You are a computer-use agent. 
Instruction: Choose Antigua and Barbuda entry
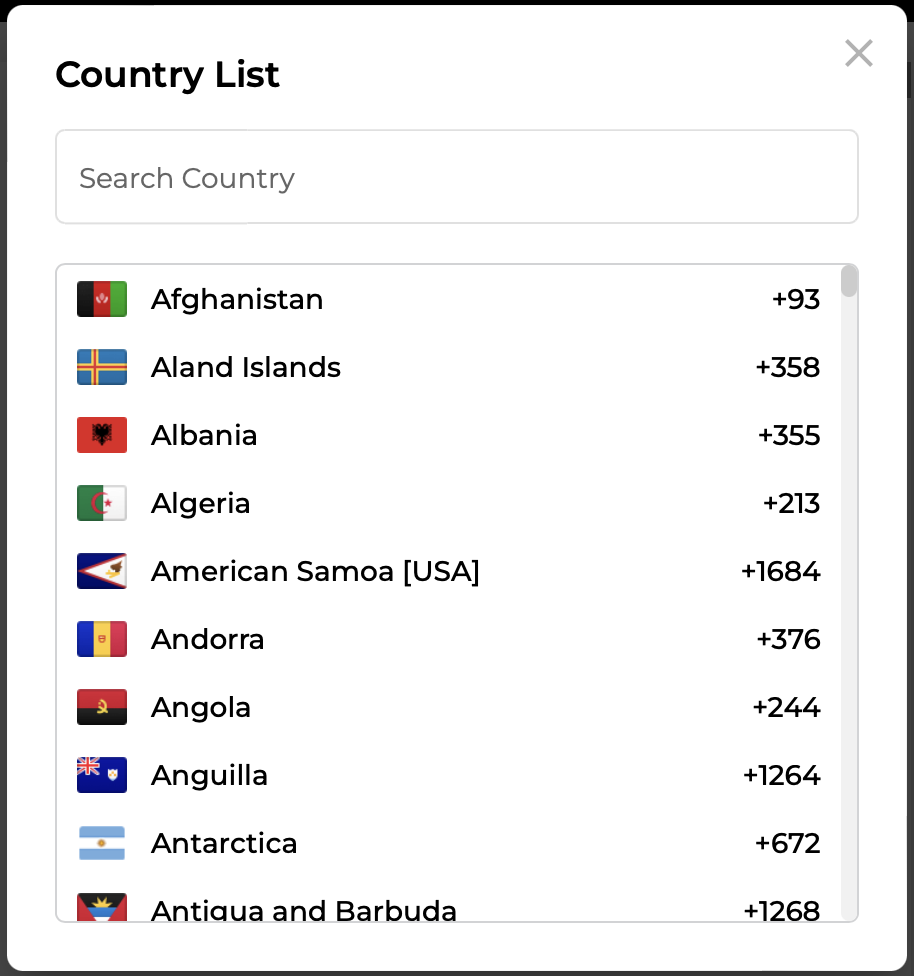pyautogui.click(x=304, y=910)
